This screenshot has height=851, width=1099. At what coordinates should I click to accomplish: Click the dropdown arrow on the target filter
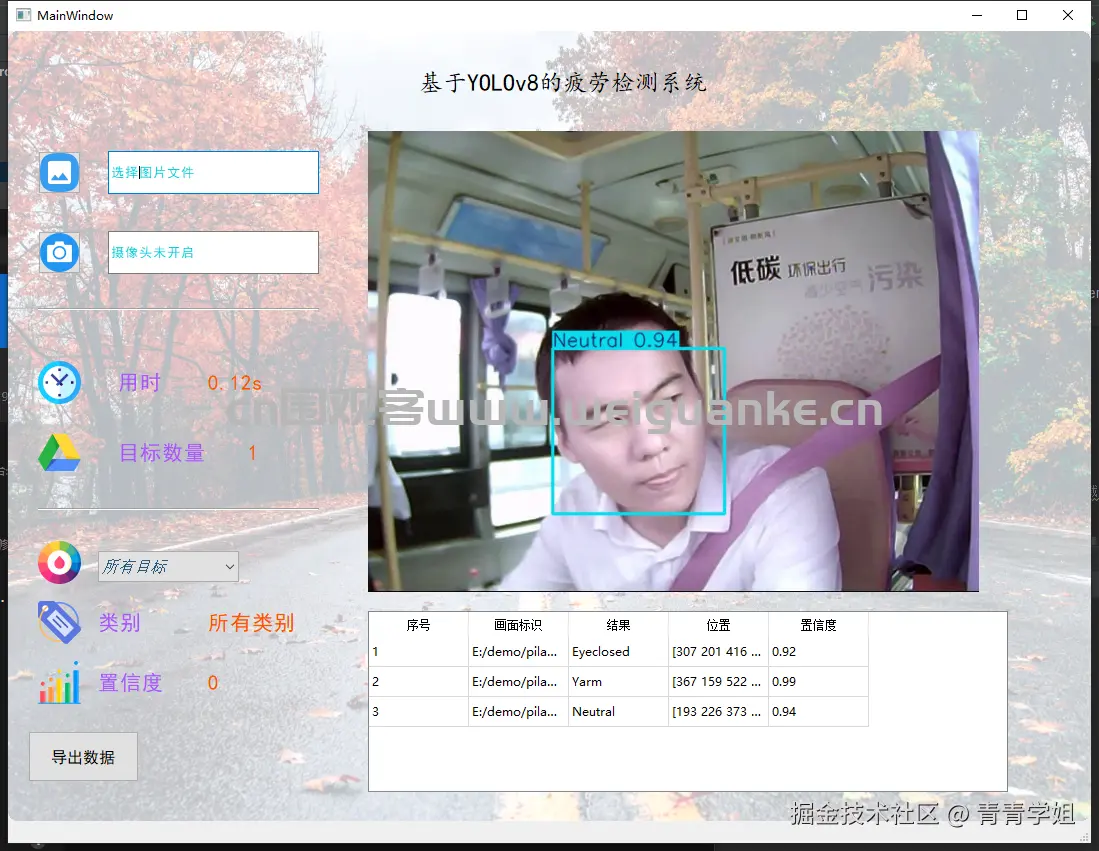[x=231, y=566]
